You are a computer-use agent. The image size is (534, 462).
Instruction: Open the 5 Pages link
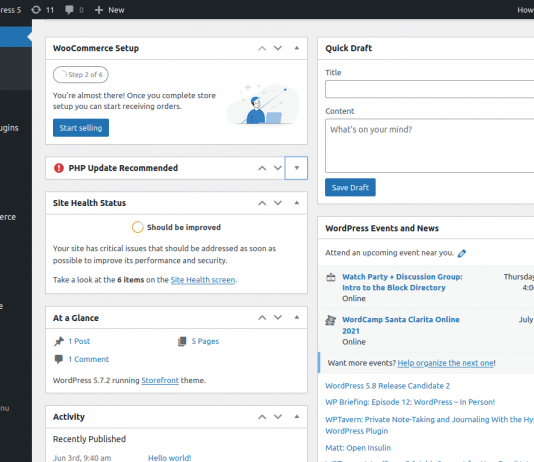click(205, 341)
